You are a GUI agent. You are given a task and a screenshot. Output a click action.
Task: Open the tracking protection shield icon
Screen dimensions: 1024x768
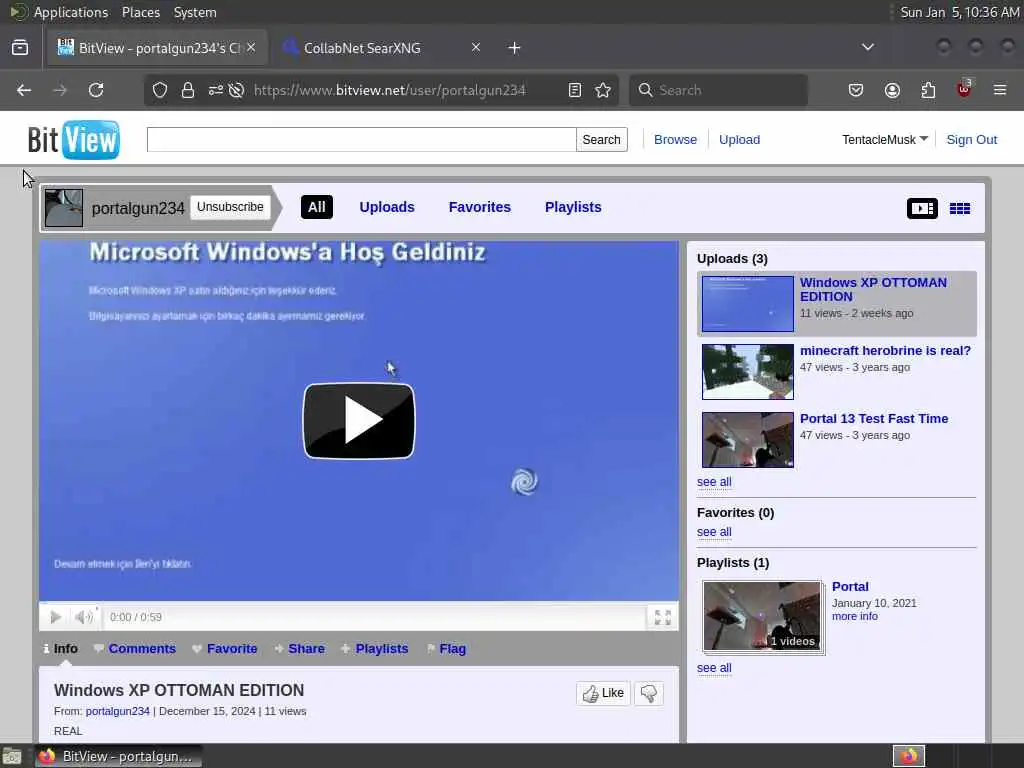point(160,90)
